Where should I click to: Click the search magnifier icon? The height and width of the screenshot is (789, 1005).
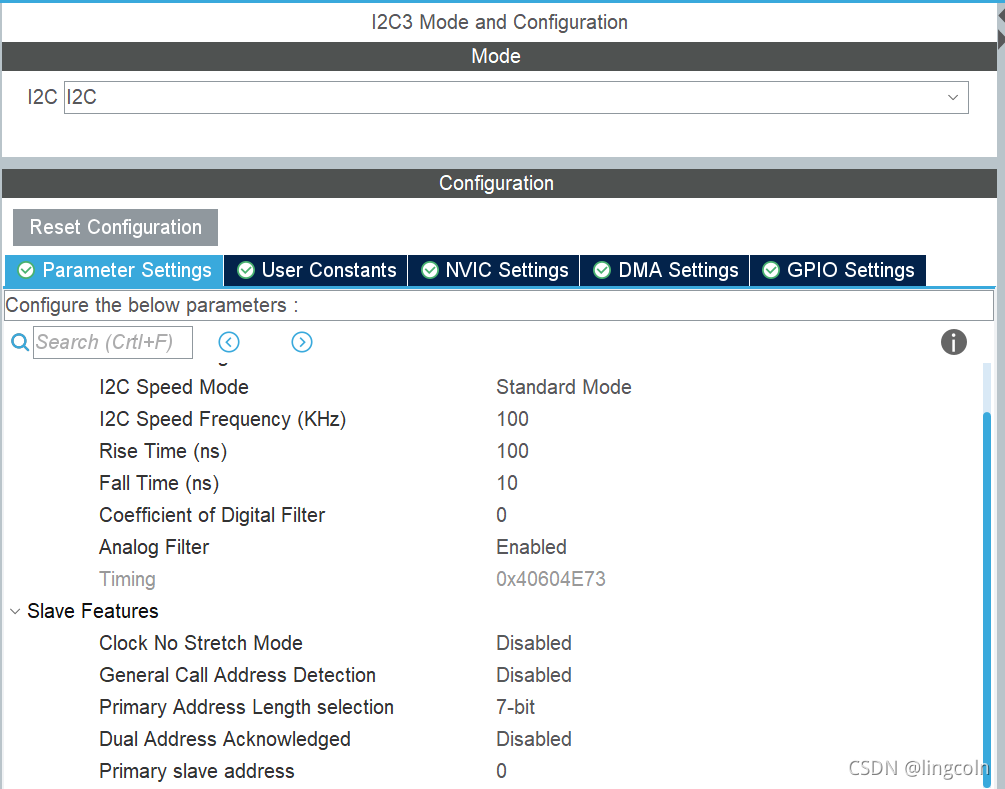click(x=20, y=342)
